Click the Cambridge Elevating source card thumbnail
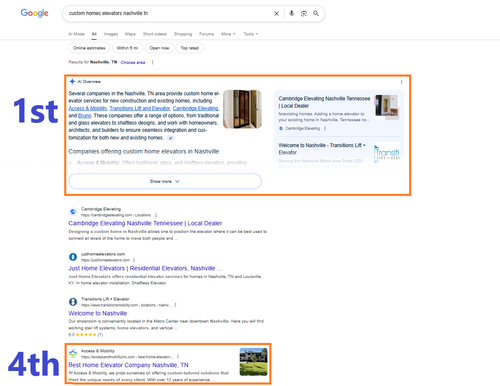500x386 pixels. (387, 107)
